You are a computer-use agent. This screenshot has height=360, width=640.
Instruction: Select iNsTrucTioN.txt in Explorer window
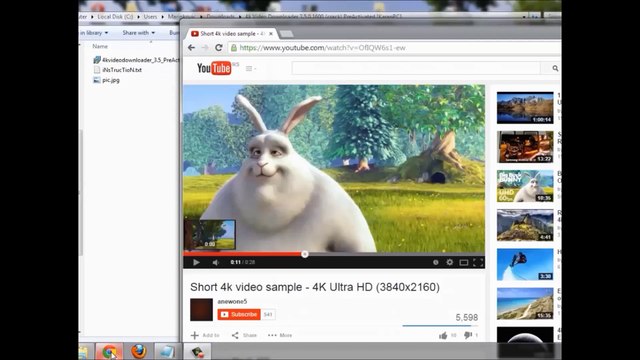(118, 70)
